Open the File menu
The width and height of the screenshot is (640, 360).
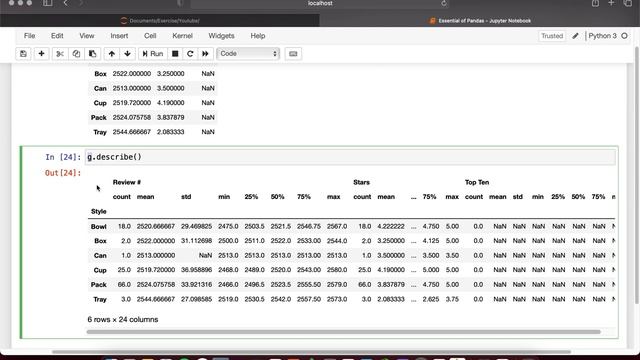click(x=29, y=36)
